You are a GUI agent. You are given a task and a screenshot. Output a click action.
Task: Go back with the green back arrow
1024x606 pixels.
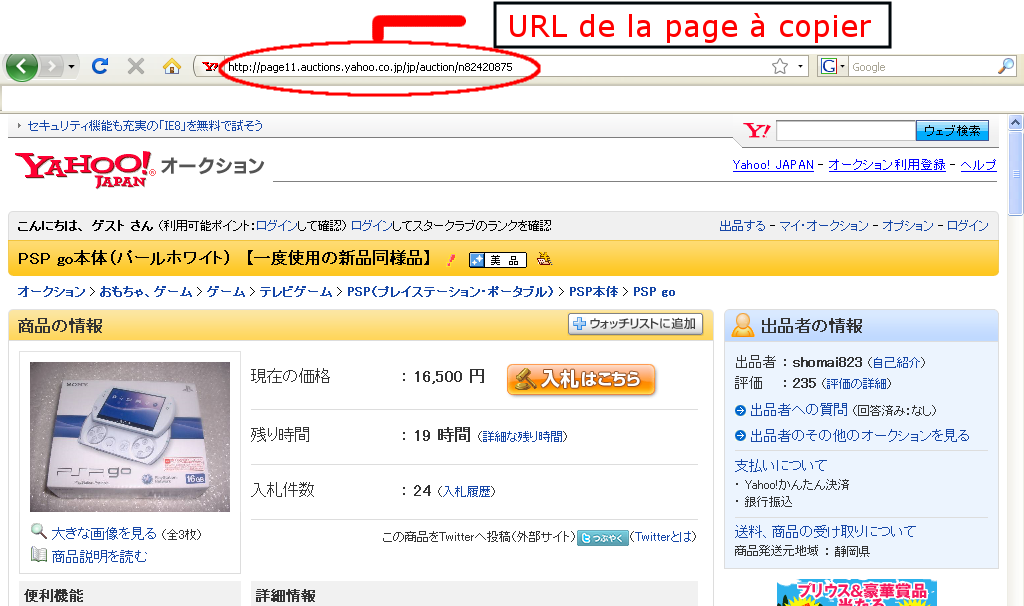22,66
